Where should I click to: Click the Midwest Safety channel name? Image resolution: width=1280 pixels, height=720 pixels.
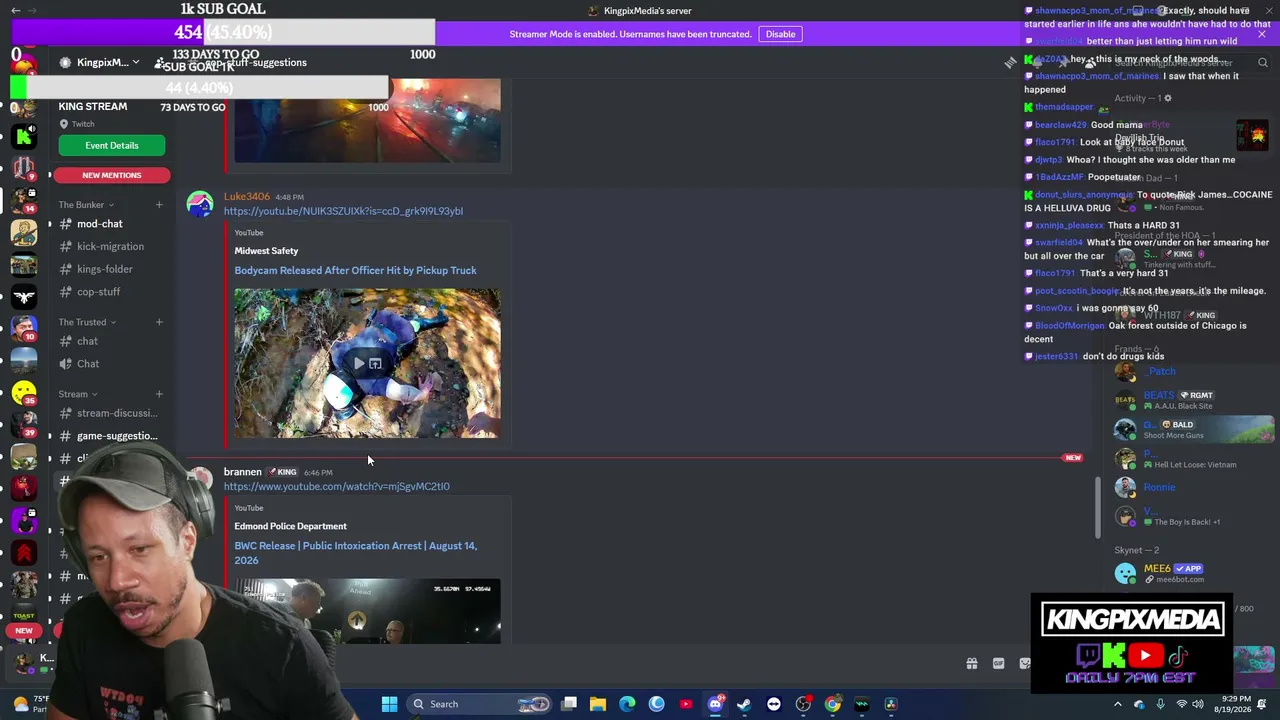[x=266, y=251]
